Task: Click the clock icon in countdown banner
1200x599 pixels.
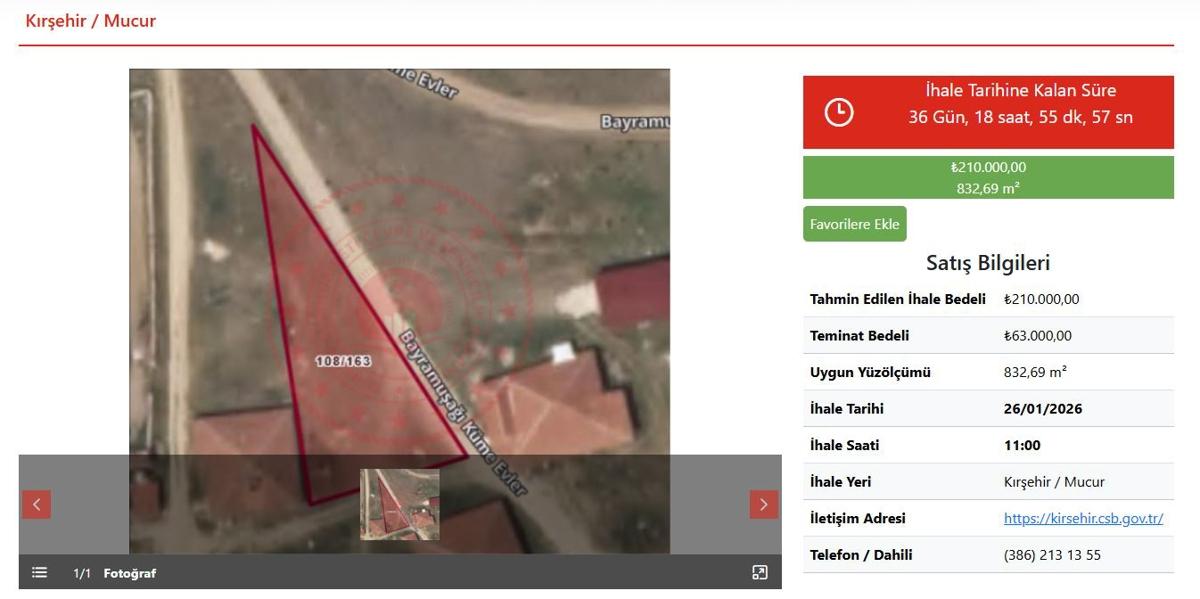Action: click(838, 112)
